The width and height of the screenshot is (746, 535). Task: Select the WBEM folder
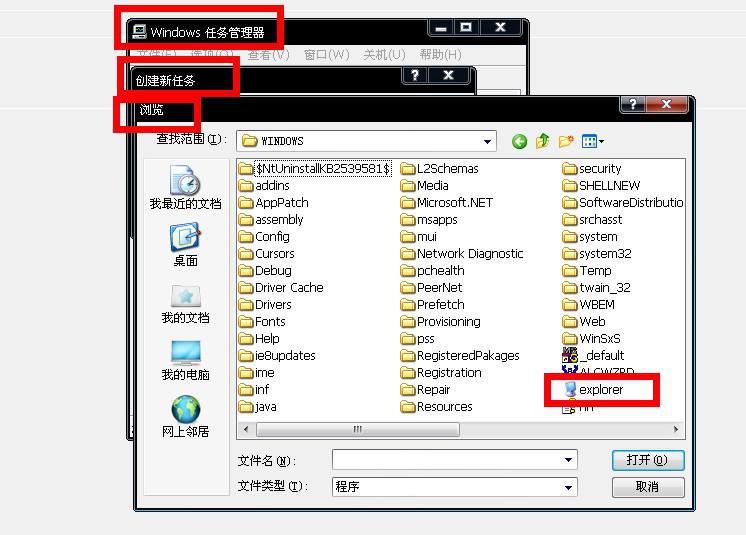click(x=589, y=304)
